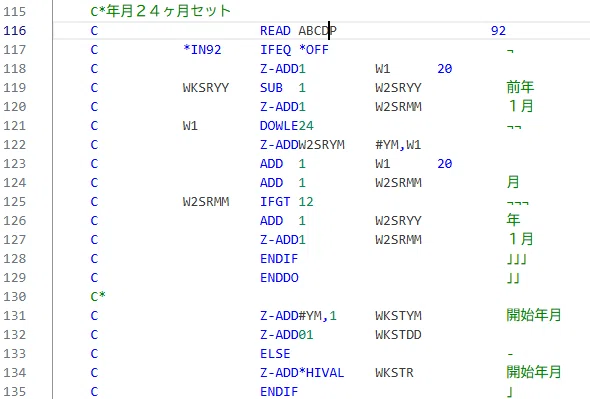
Task: Click the 前年 comment on line 119
Action: pos(520,87)
